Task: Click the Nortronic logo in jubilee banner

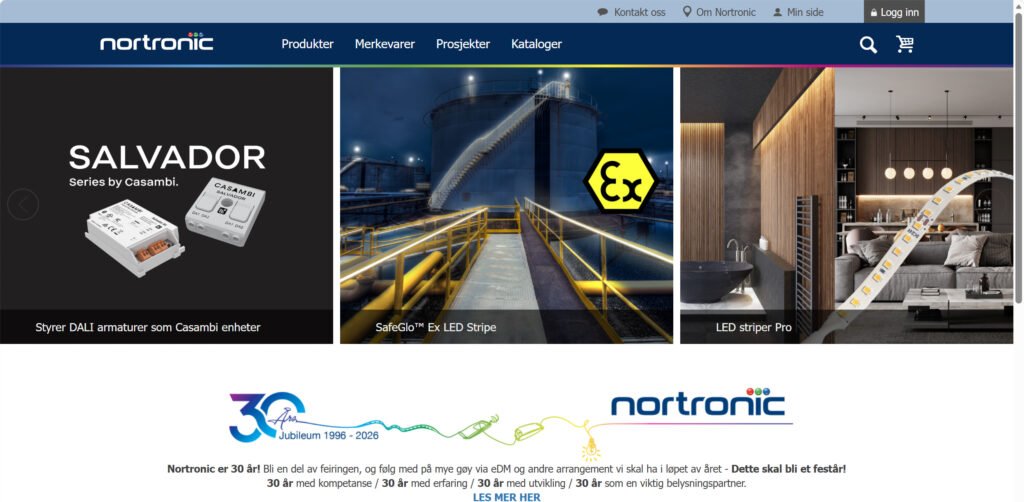Action: [x=698, y=403]
